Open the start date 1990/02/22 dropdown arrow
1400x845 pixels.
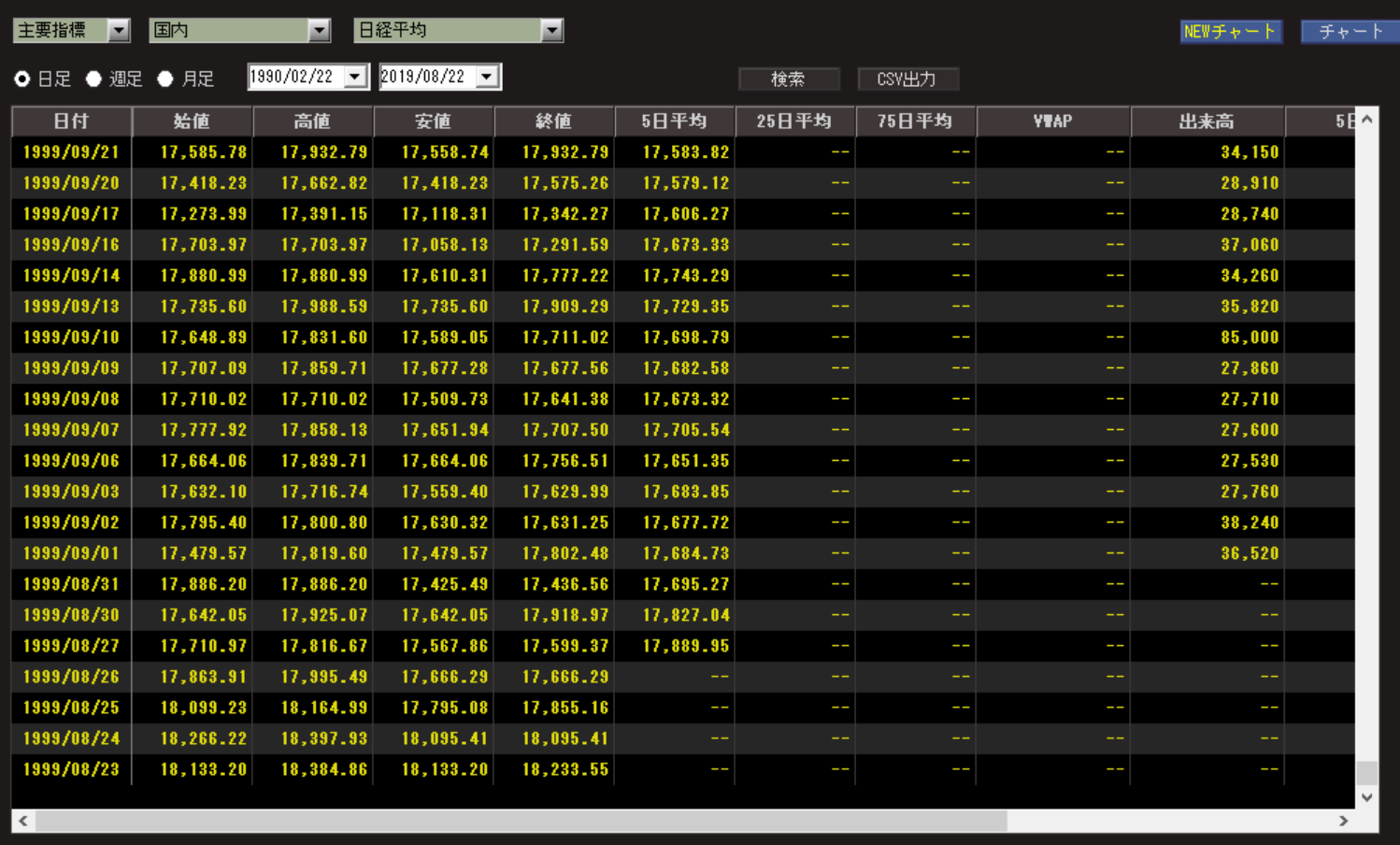click(x=355, y=77)
